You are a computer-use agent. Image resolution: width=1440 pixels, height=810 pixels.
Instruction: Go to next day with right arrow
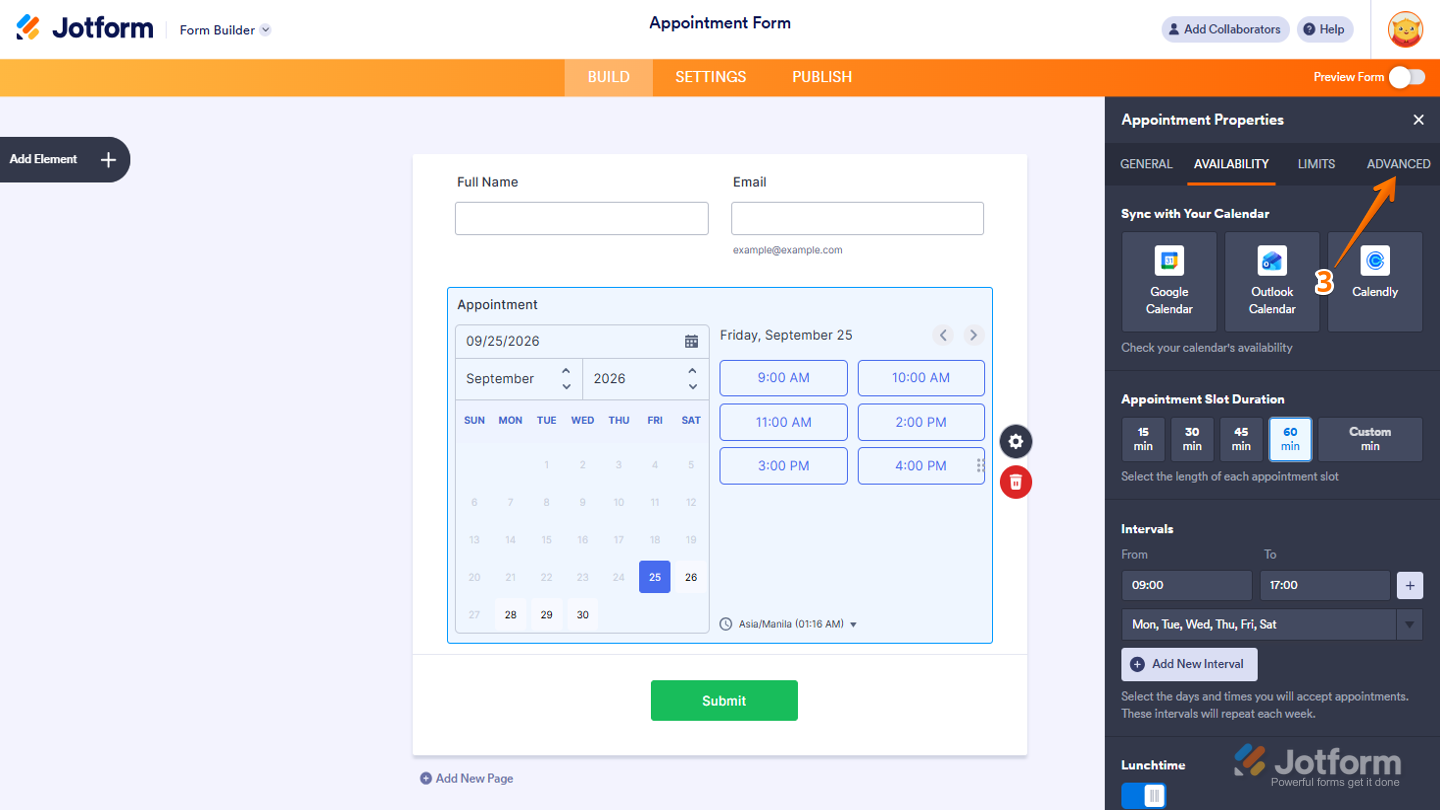click(973, 335)
